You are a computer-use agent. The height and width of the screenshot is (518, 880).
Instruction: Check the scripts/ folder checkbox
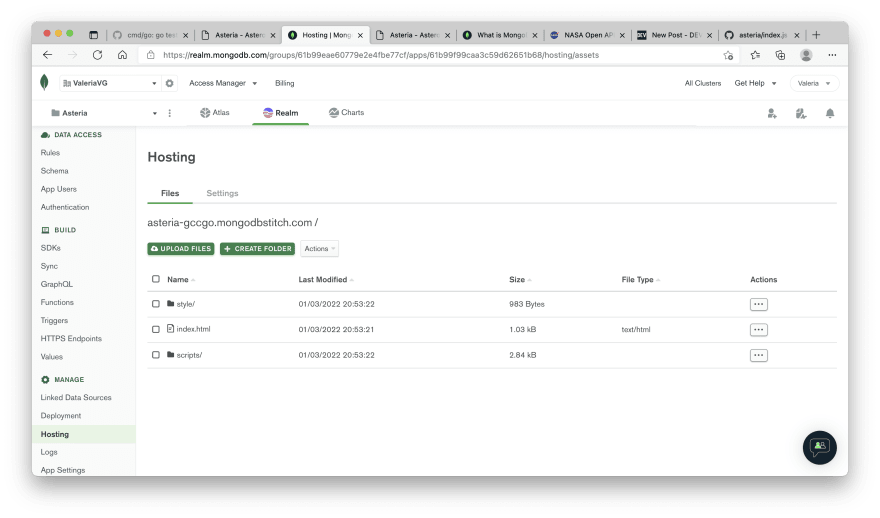coord(156,355)
